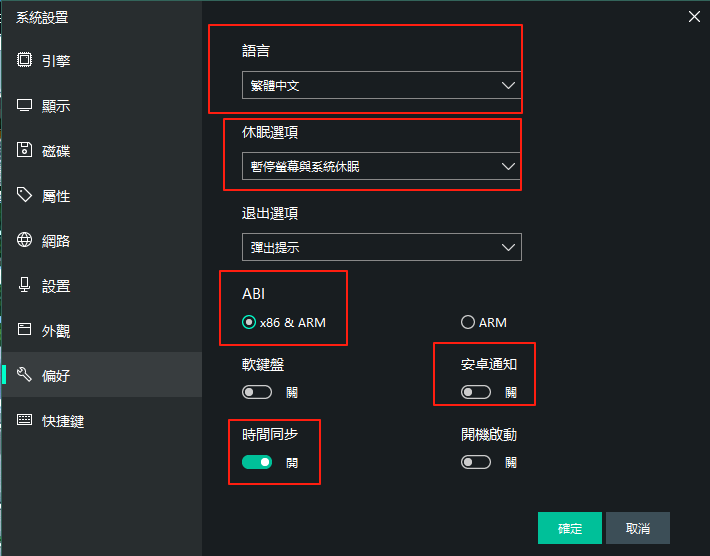Image resolution: width=710 pixels, height=556 pixels.
Task: Open the 休眠選項 dropdown
Action: pyautogui.click(x=382, y=166)
